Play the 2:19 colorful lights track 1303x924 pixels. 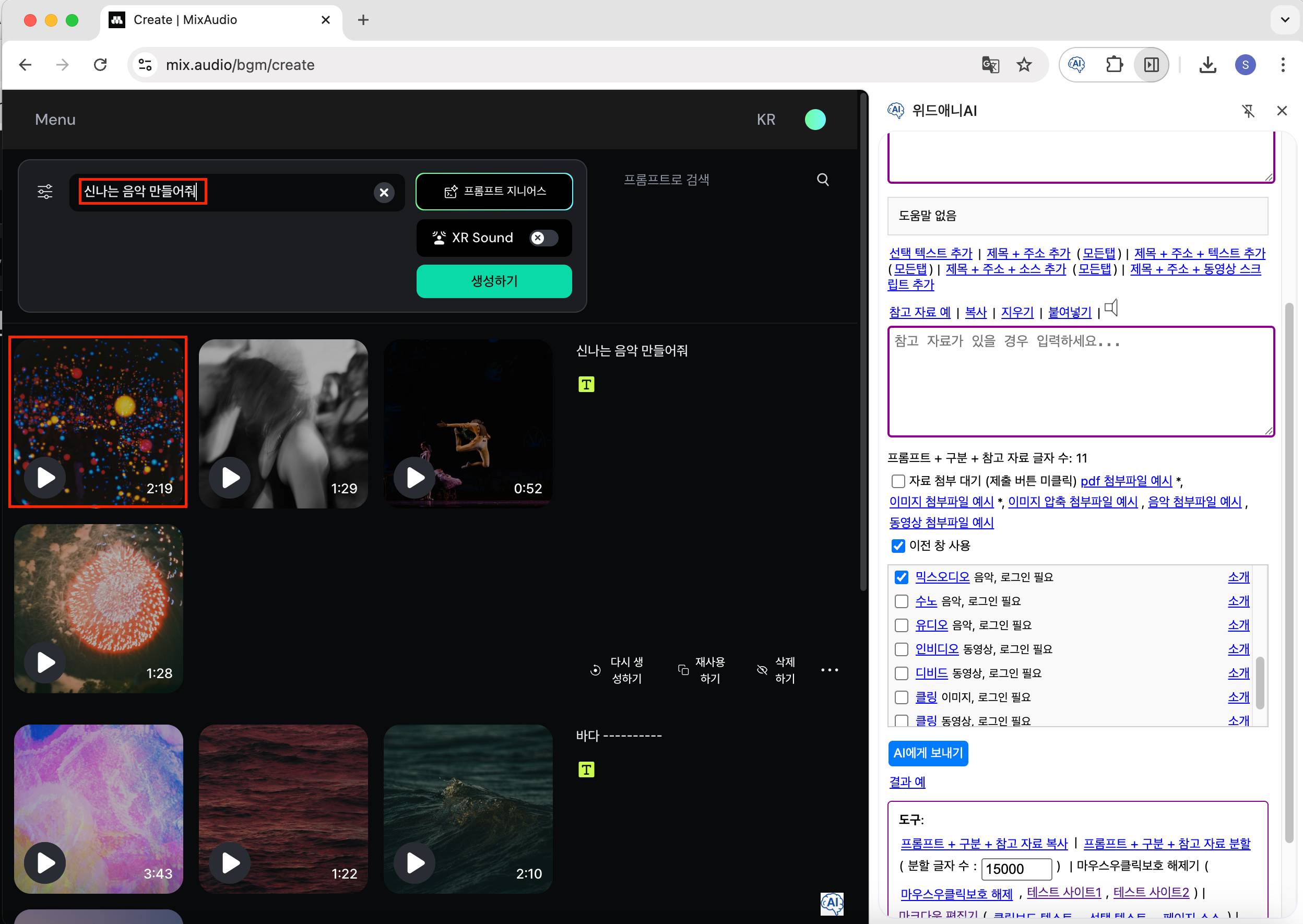[x=45, y=477]
